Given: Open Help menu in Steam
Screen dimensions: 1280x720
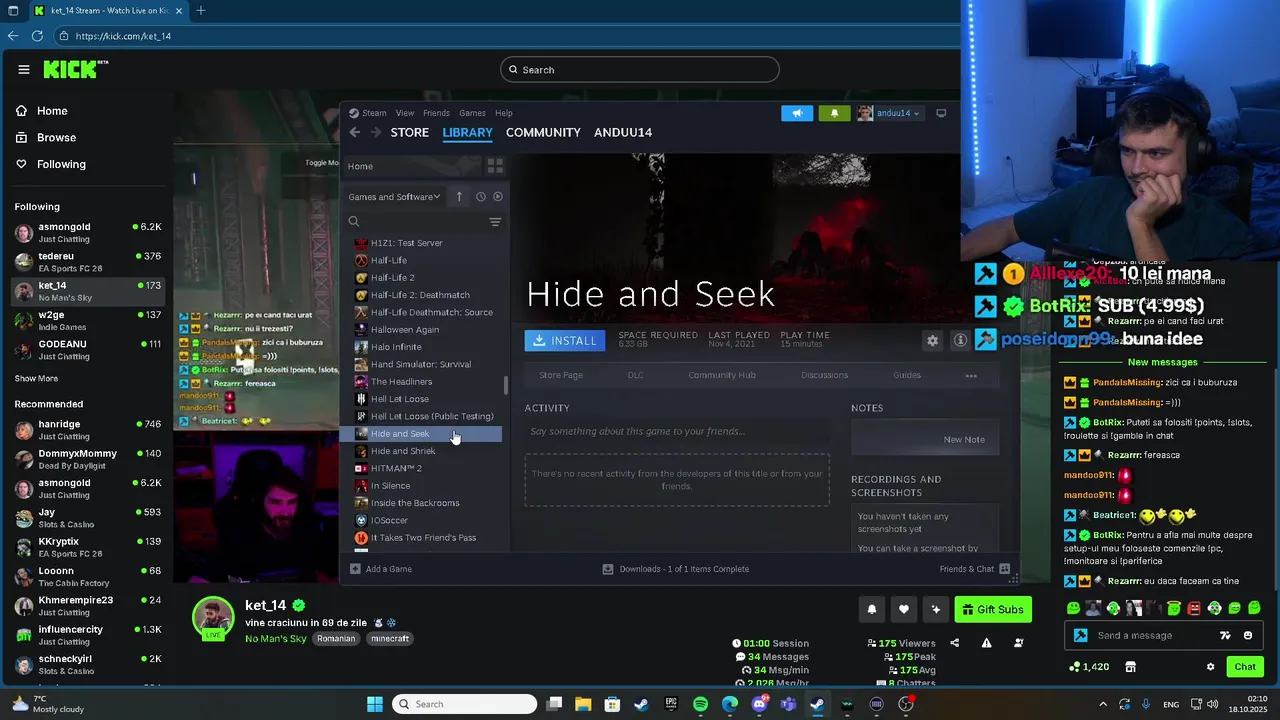Looking at the screenshot, I should pyautogui.click(x=504, y=113).
